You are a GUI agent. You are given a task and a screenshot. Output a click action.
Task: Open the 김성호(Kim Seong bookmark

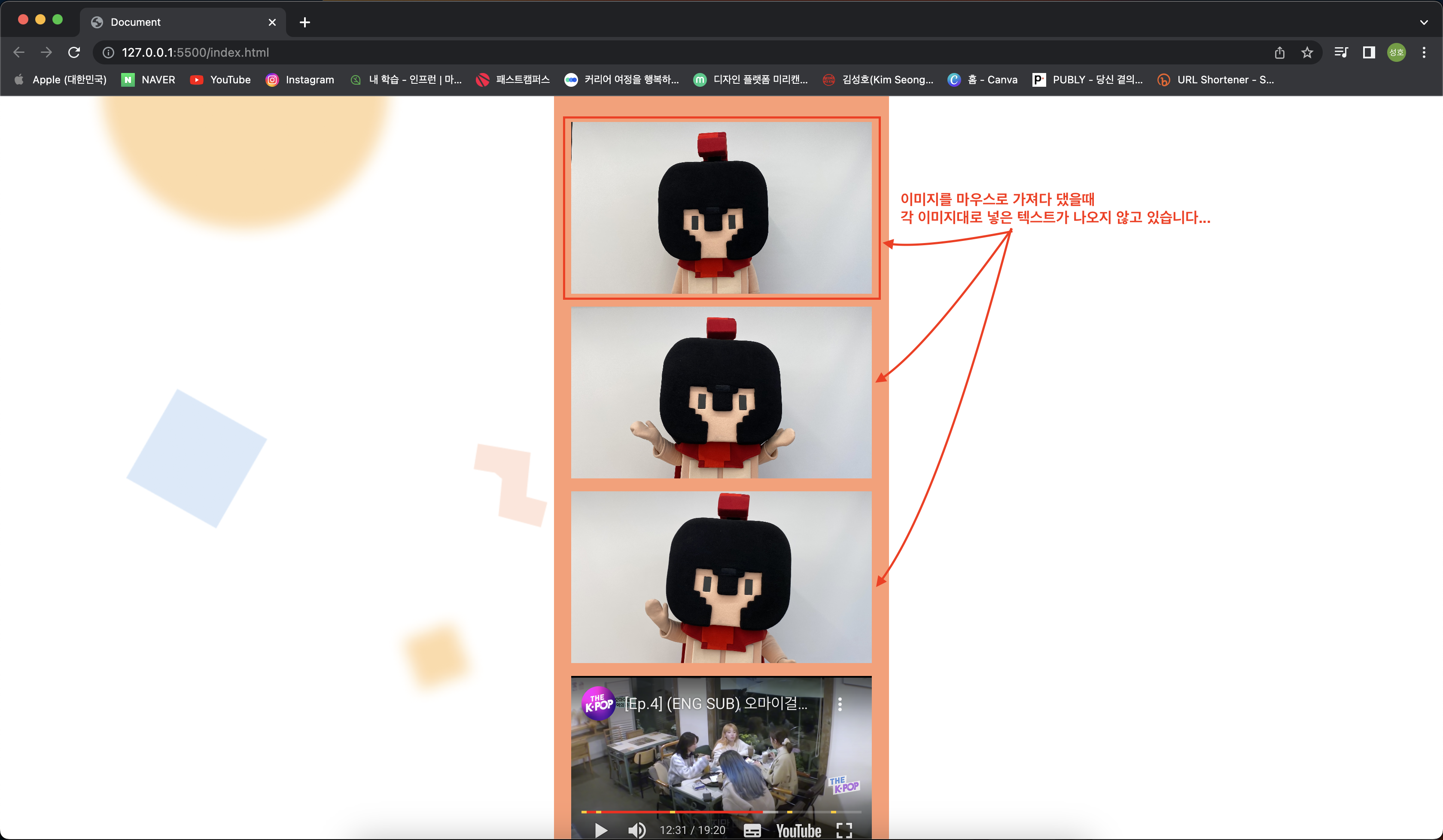[x=878, y=79]
